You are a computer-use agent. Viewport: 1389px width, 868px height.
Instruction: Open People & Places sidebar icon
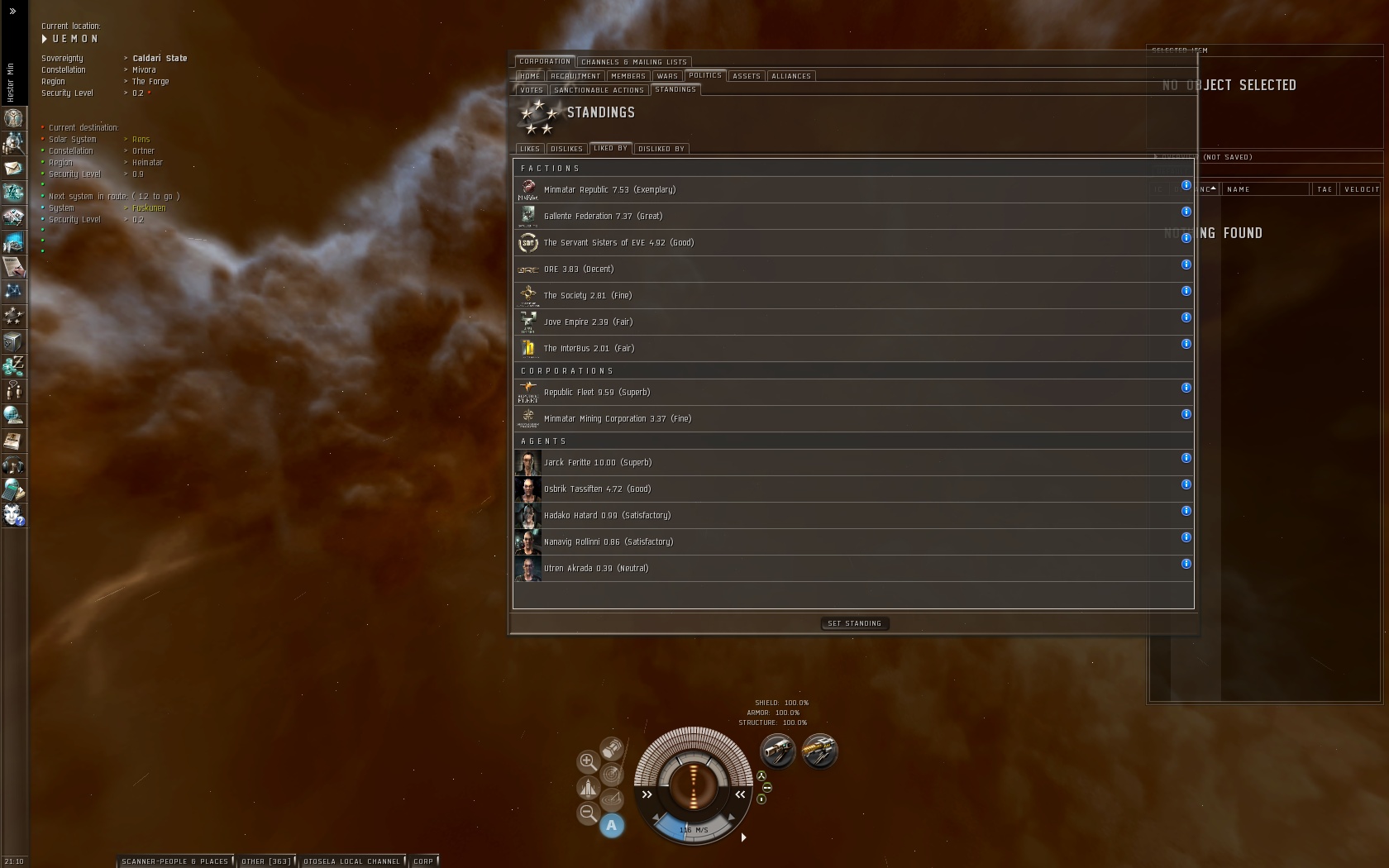(x=13, y=143)
